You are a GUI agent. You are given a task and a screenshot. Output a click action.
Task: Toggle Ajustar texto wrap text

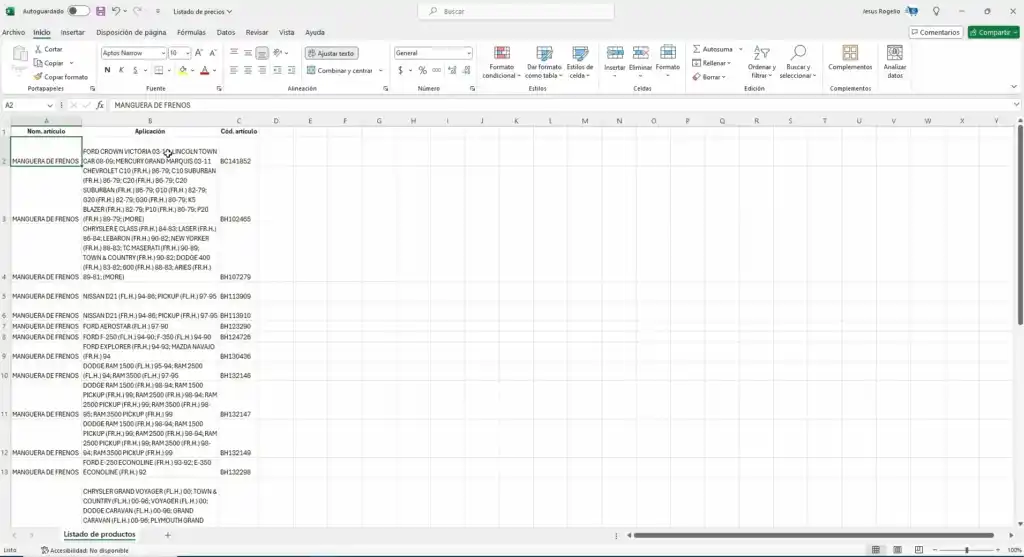point(331,53)
